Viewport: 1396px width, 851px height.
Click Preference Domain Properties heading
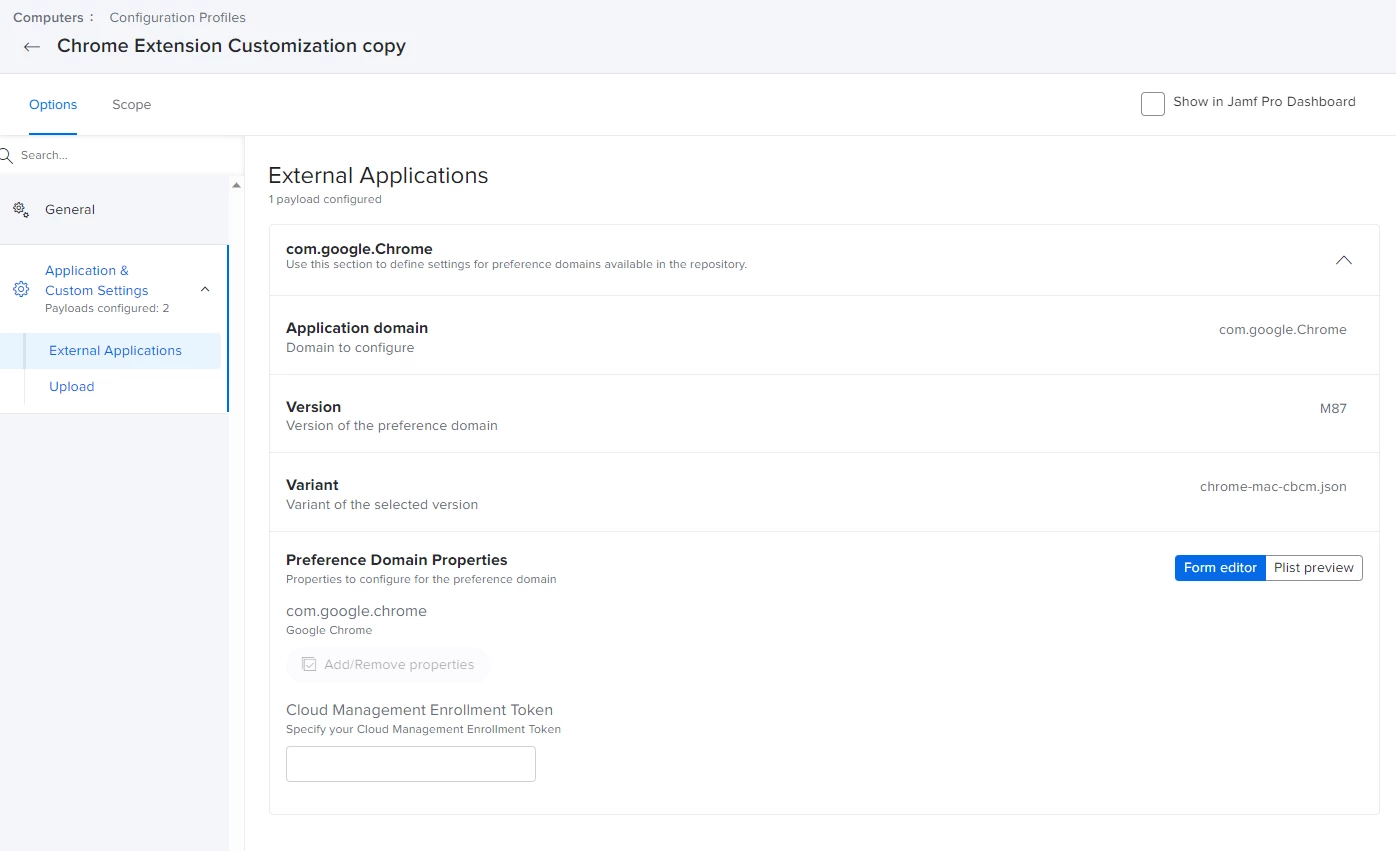(397, 560)
